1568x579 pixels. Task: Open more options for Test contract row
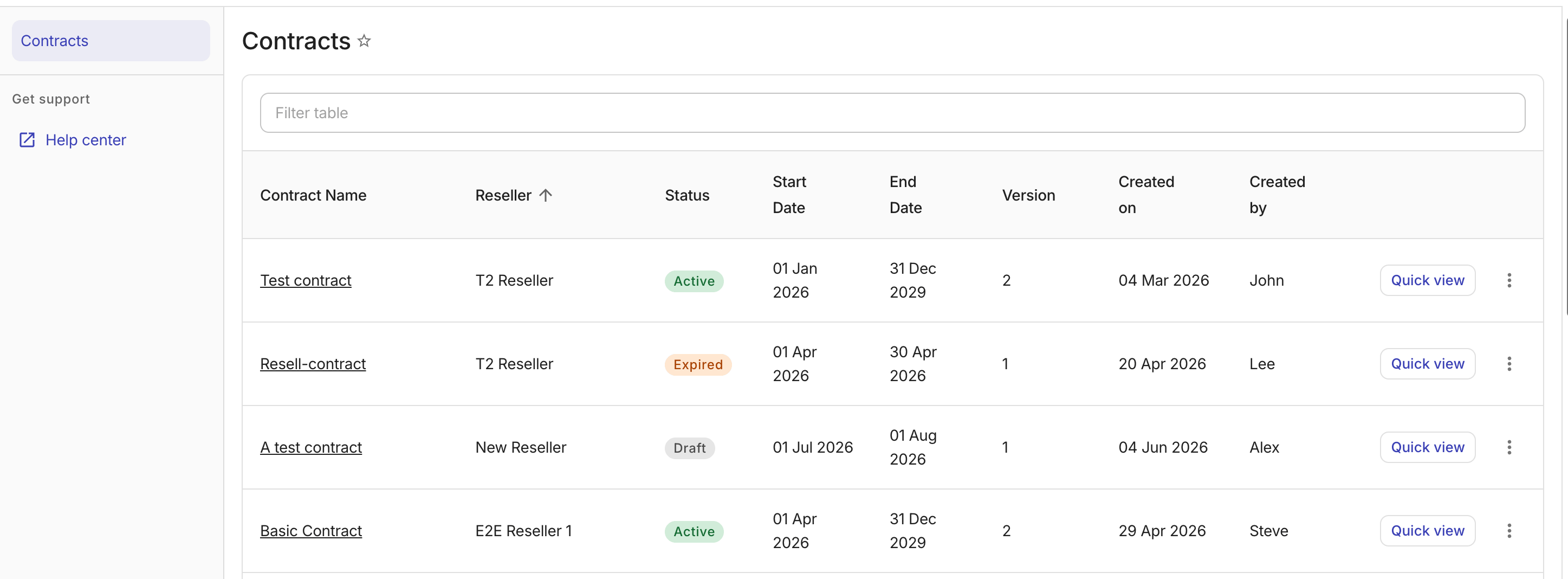[1509, 280]
